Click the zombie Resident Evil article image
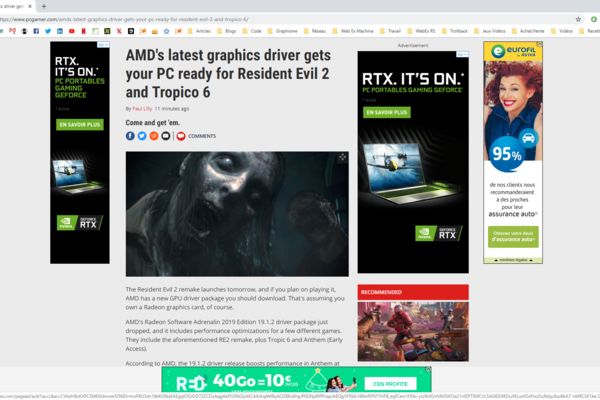Viewport: 600px width, 400px height. coord(237,214)
